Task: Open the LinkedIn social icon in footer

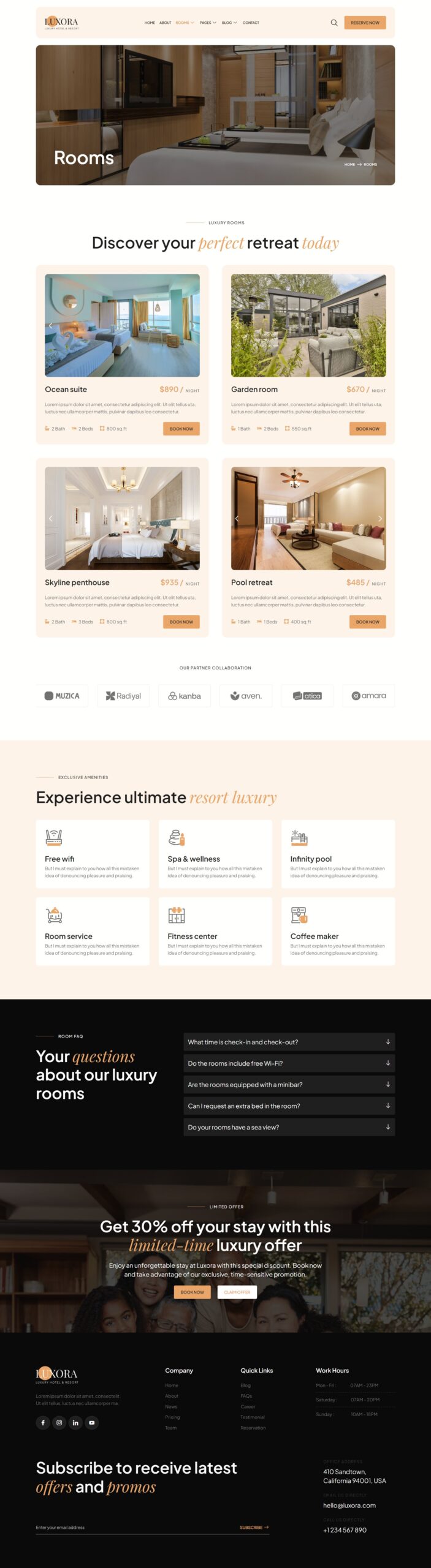Action: pos(75,1422)
